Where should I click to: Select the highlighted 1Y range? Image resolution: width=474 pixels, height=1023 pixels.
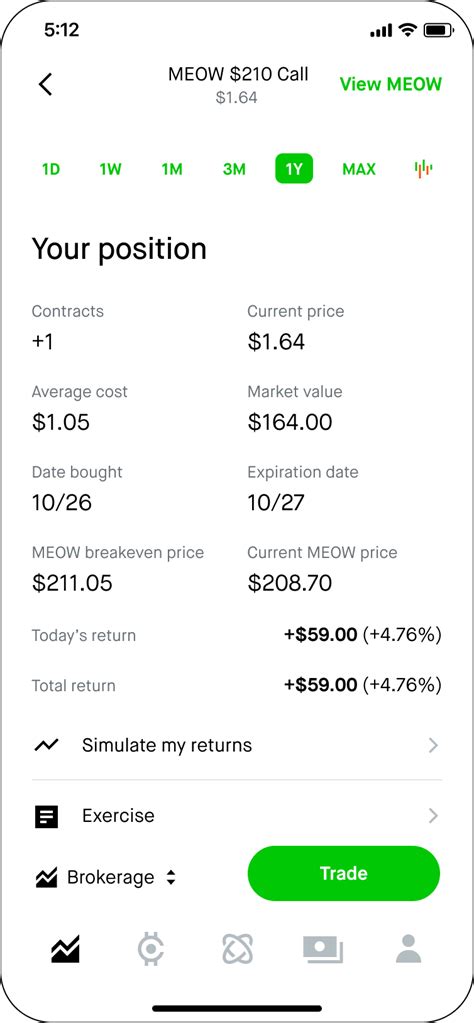(294, 169)
